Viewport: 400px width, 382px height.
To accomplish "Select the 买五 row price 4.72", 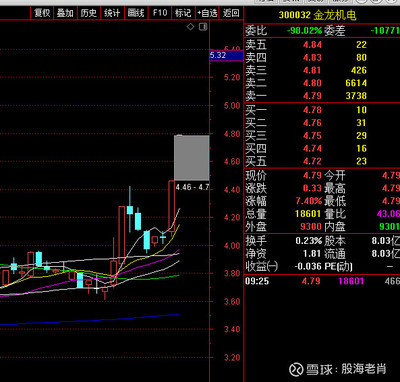I will (312, 161).
